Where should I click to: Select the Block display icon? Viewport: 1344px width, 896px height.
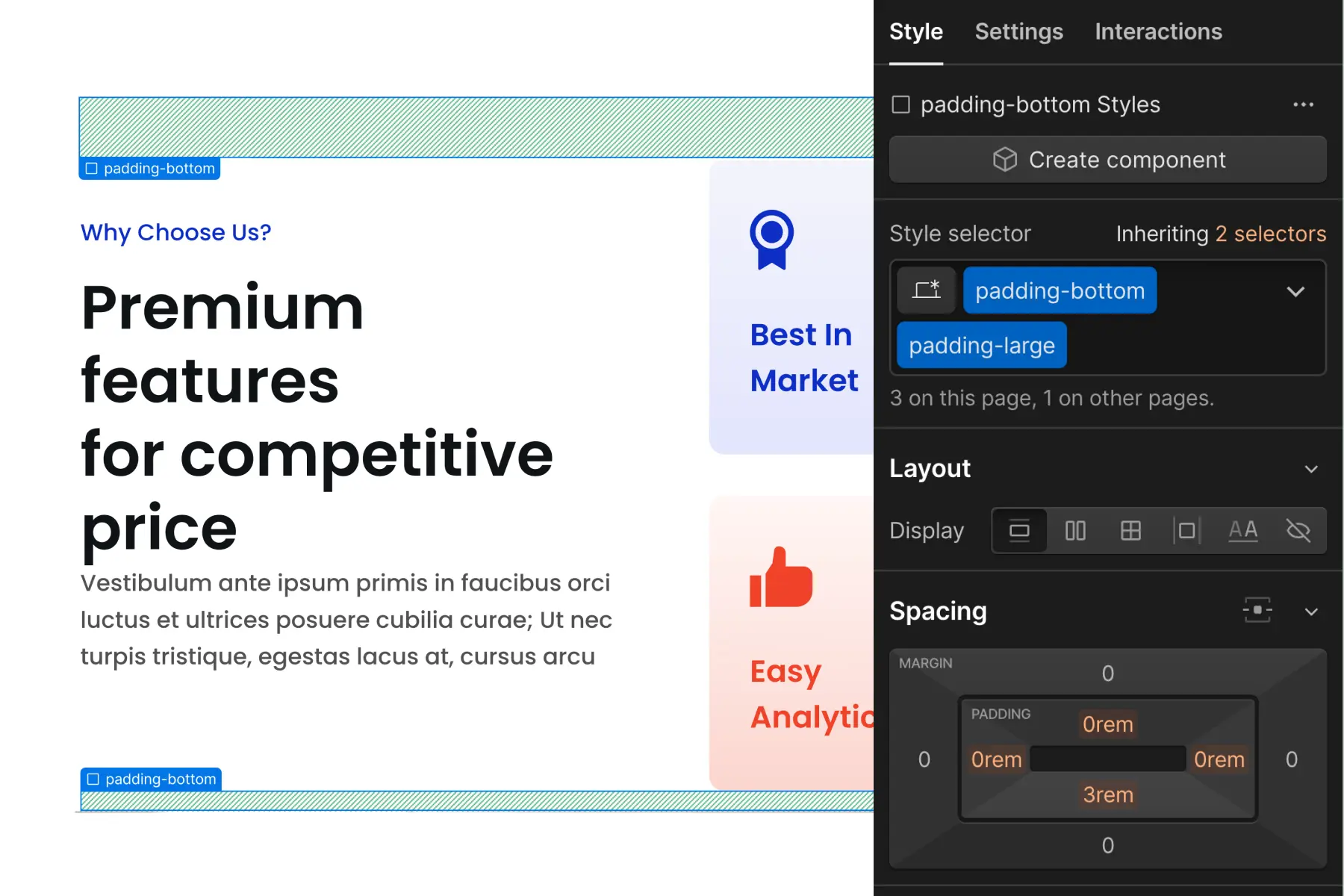pos(1019,530)
